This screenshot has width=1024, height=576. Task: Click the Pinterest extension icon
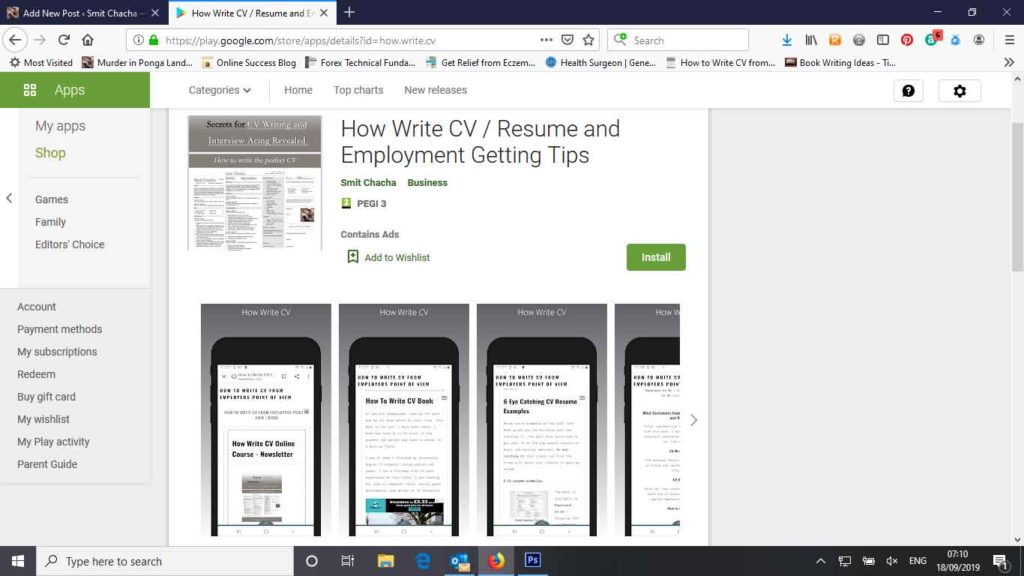pos(906,40)
